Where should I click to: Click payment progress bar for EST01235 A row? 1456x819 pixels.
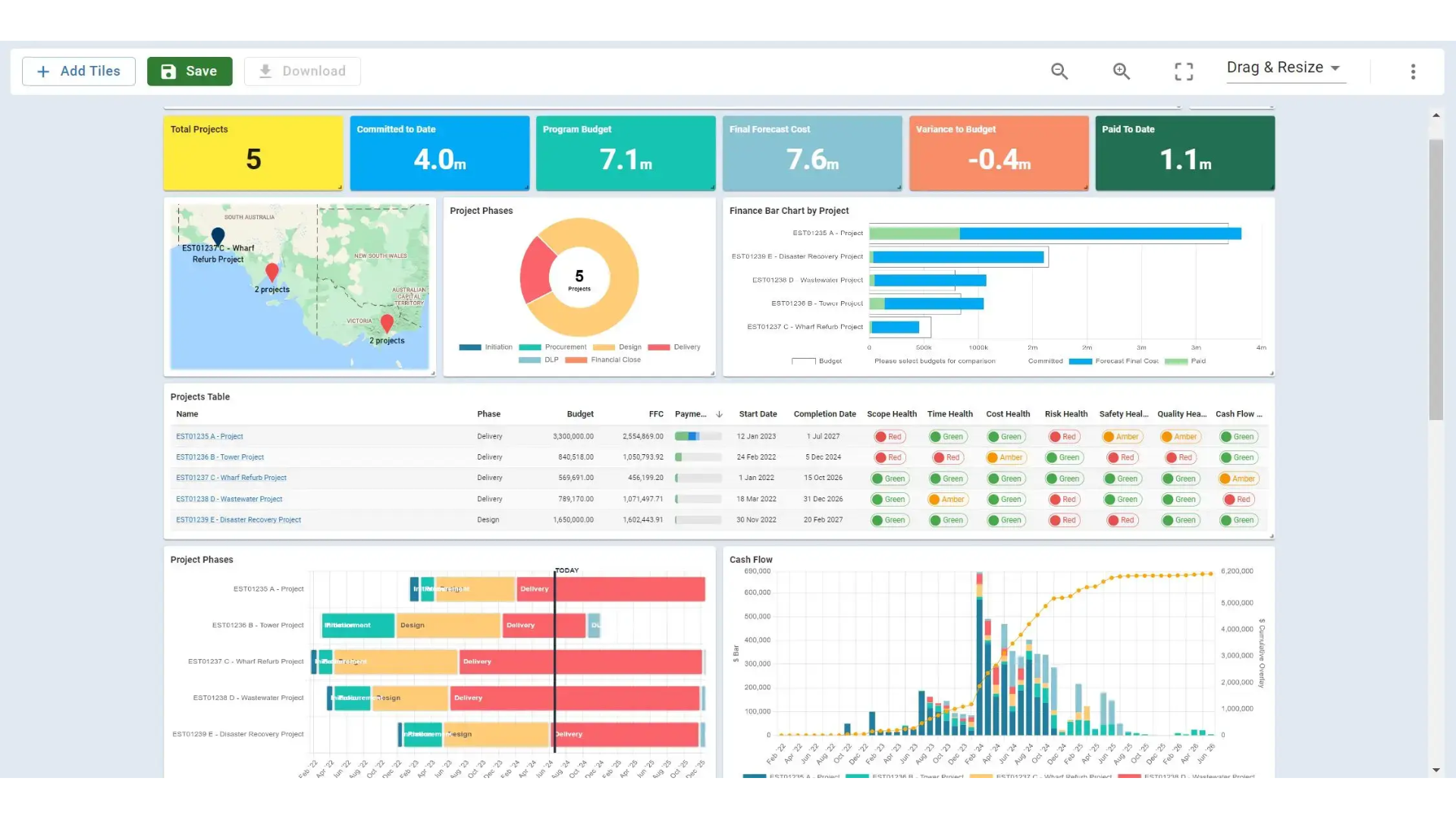pyautogui.click(x=698, y=437)
